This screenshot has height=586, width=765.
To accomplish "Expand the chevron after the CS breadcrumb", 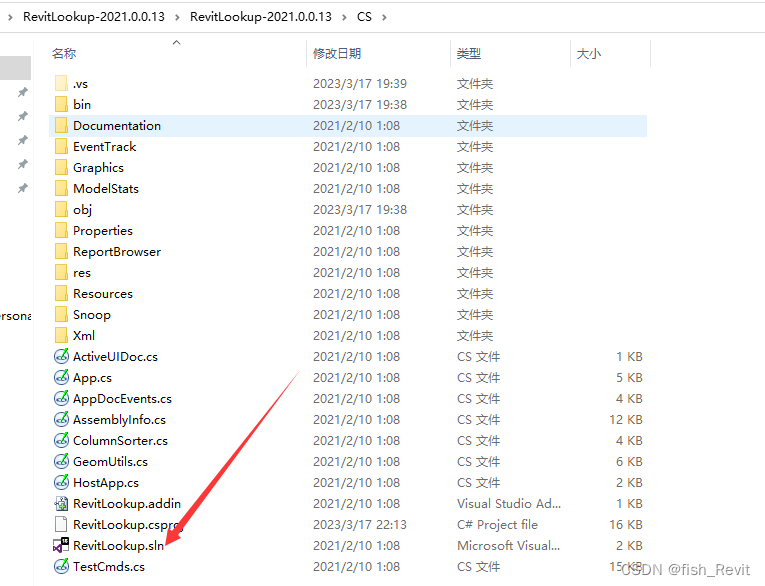I will [384, 17].
